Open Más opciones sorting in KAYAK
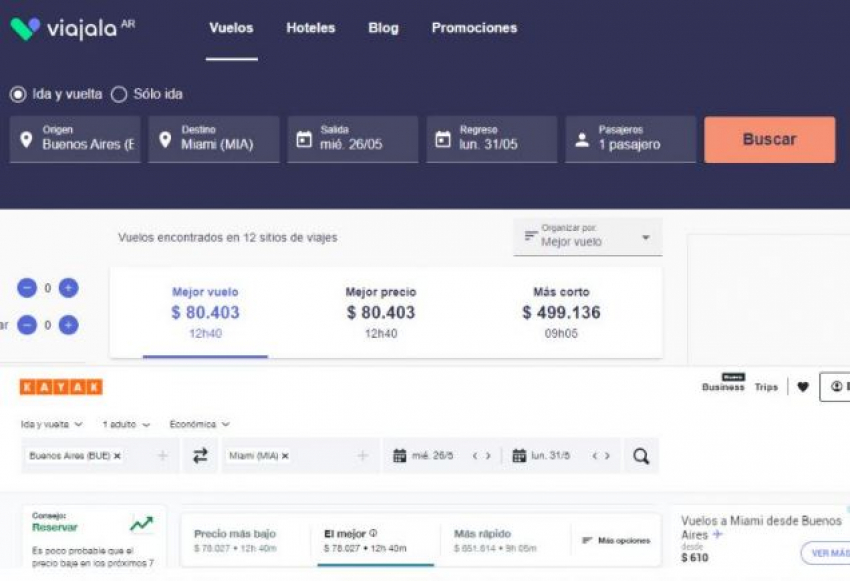The height and width of the screenshot is (581, 850). point(616,540)
